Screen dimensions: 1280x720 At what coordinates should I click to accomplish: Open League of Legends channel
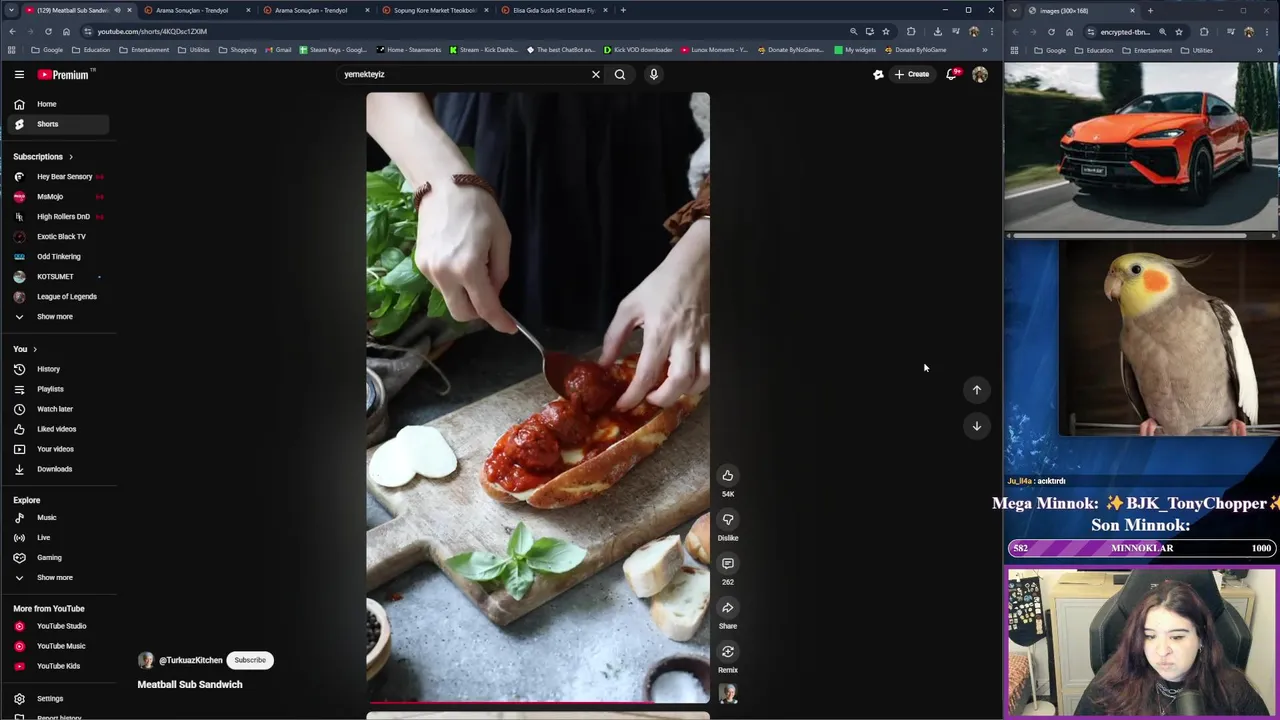coord(59,297)
